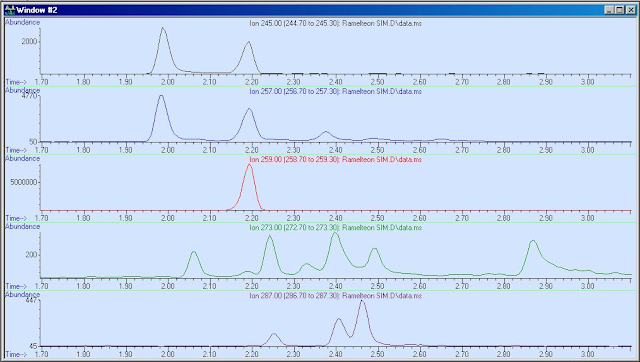Image resolution: width=640 pixels, height=362 pixels.
Task: Click the Ion 273 peak near 2.87
Action: point(533,241)
